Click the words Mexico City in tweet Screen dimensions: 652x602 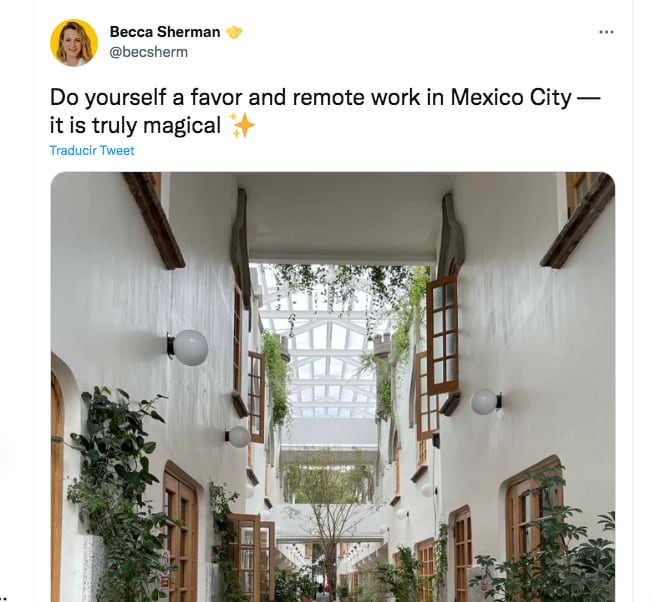pyautogui.click(x=511, y=98)
